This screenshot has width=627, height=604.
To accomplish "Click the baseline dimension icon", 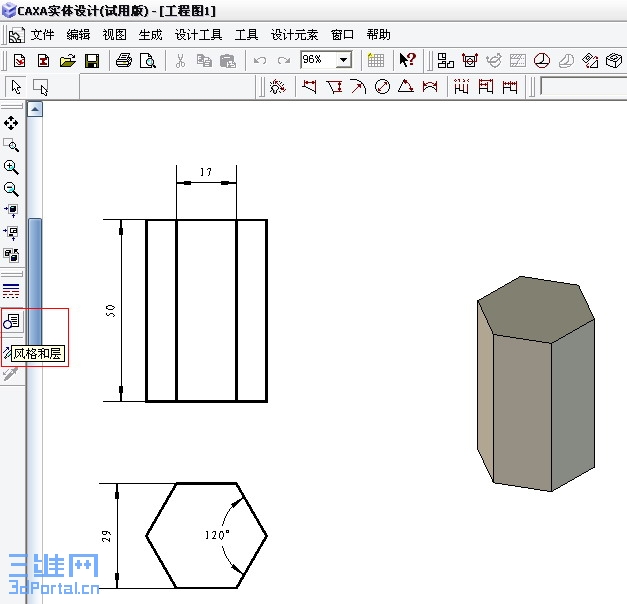I will 486,86.
